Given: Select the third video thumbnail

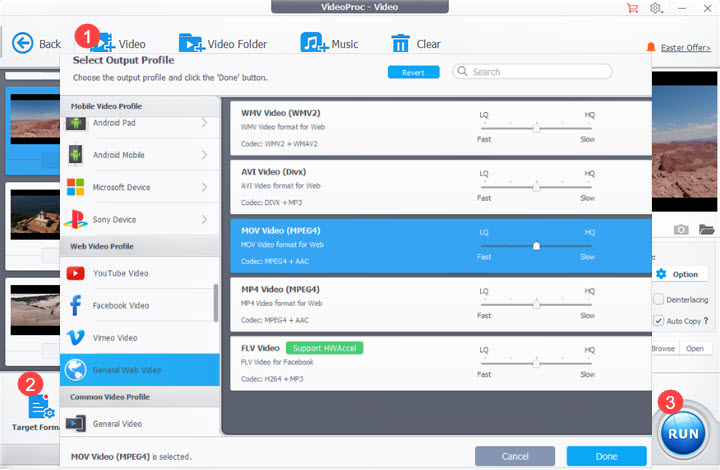Looking at the screenshot, I should tap(35, 310).
